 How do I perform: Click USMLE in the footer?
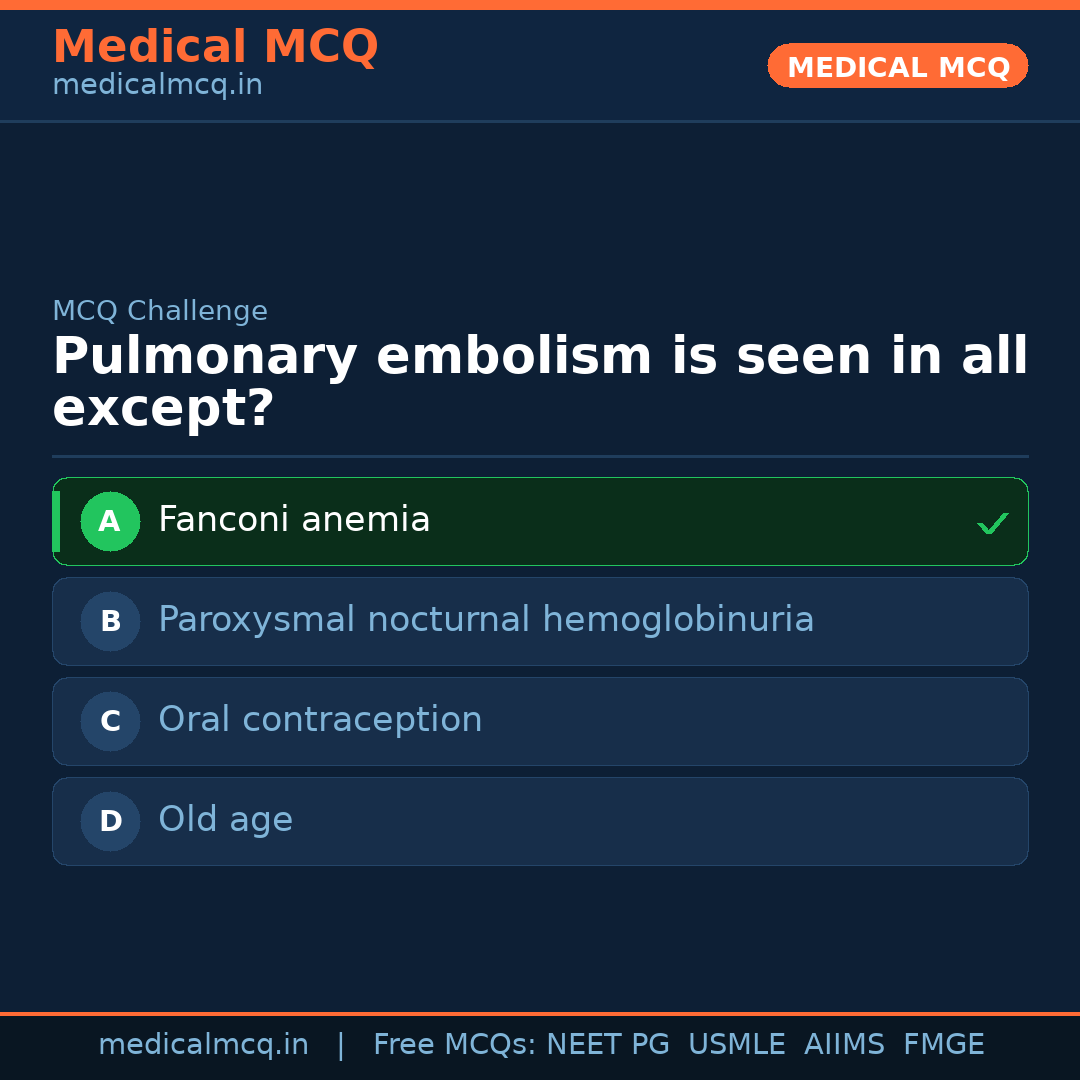click(736, 1045)
